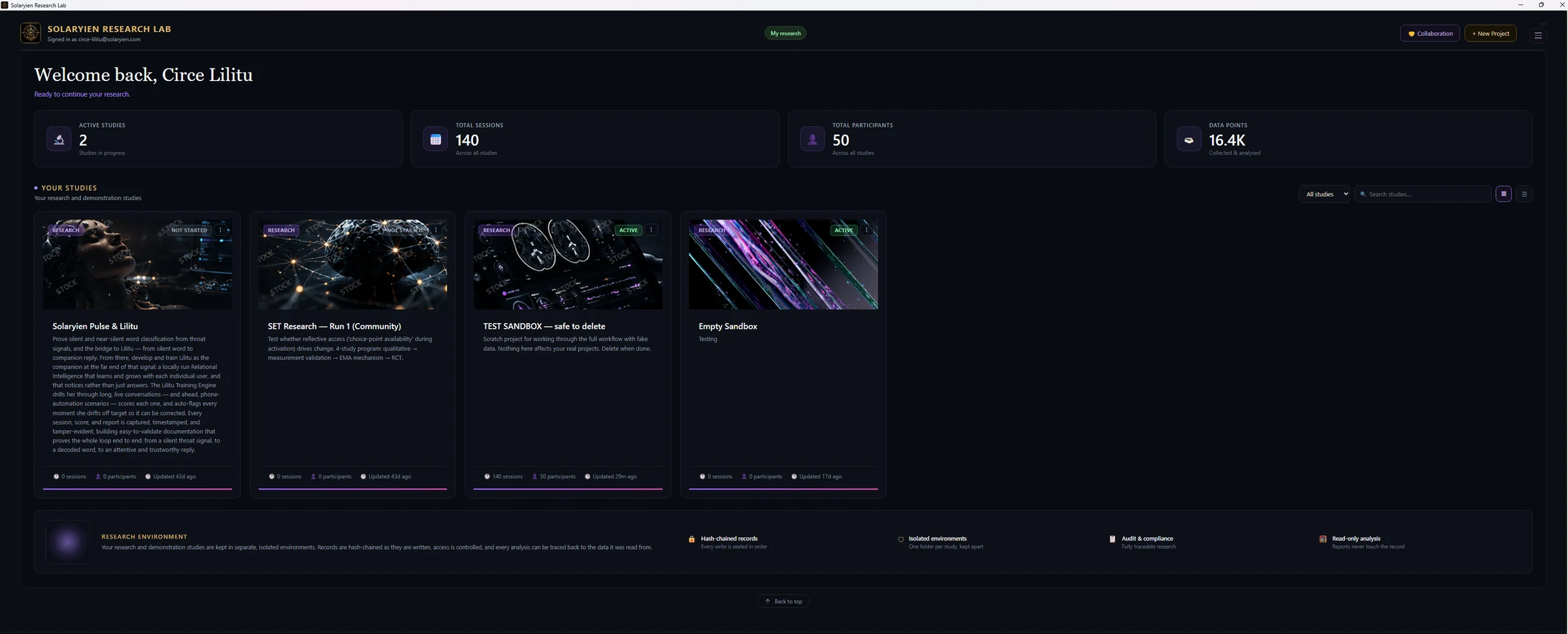Click the ACTIVE badge on TEST SANDBOX card
The width and height of the screenshot is (1568, 634).
(629, 230)
